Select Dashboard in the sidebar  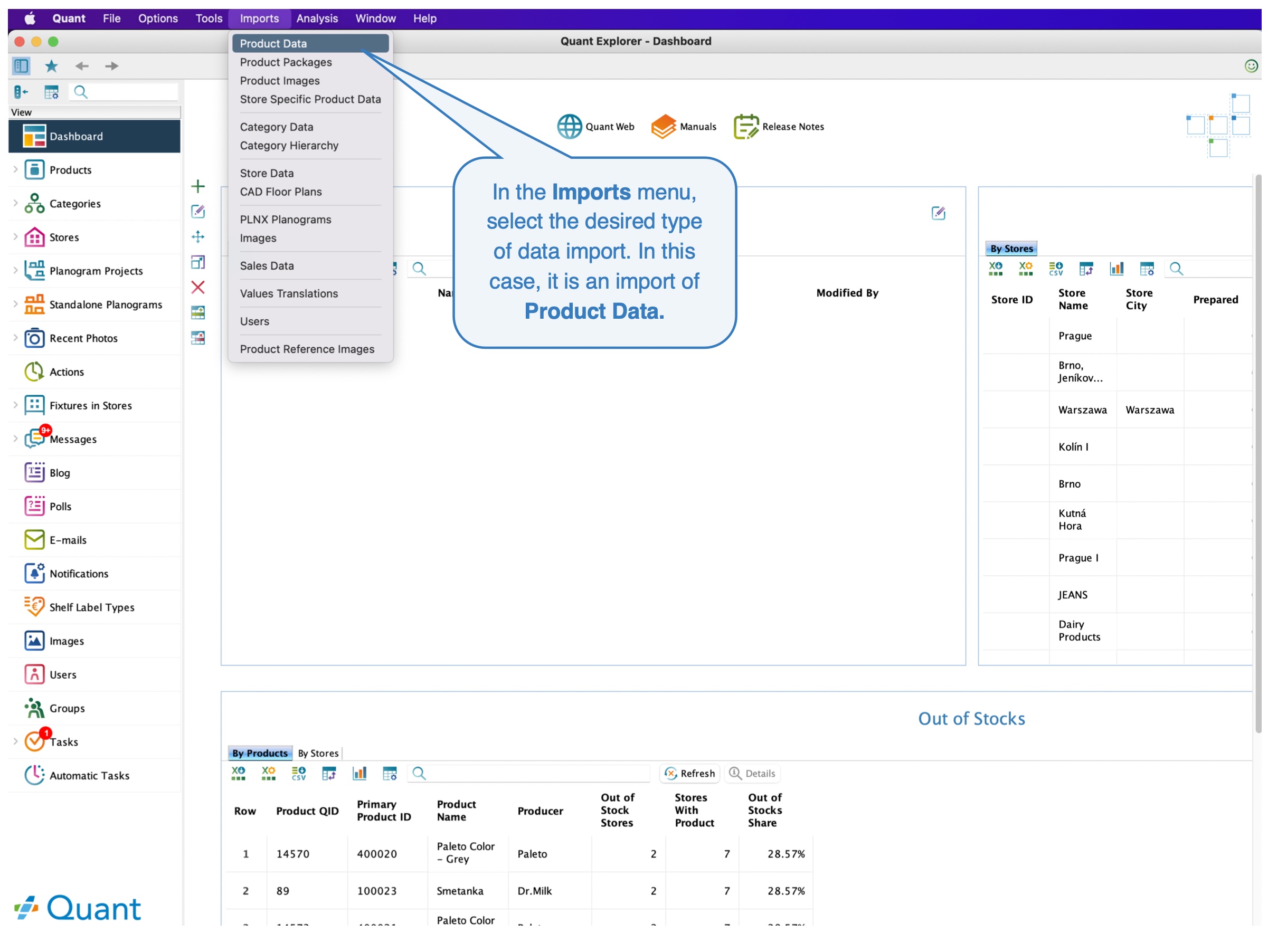(94, 136)
